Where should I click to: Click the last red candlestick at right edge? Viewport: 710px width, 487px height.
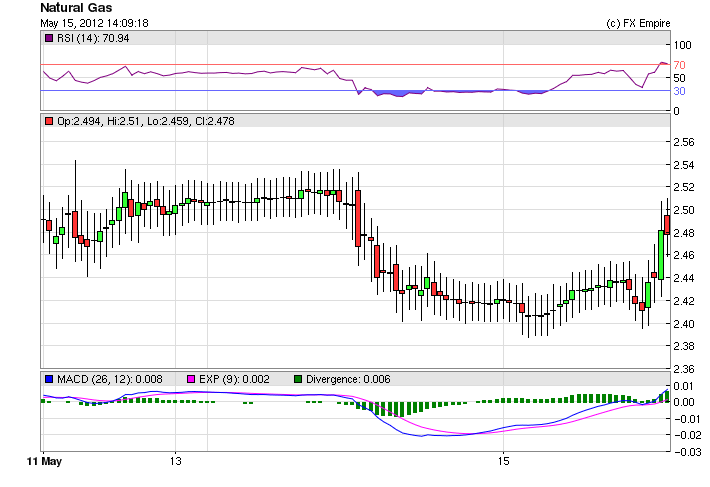click(667, 225)
